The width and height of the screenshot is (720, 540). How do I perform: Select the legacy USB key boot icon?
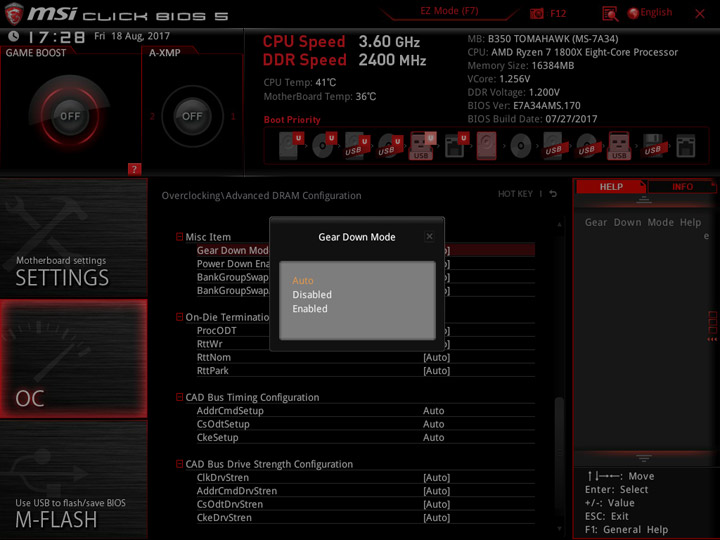click(x=619, y=146)
